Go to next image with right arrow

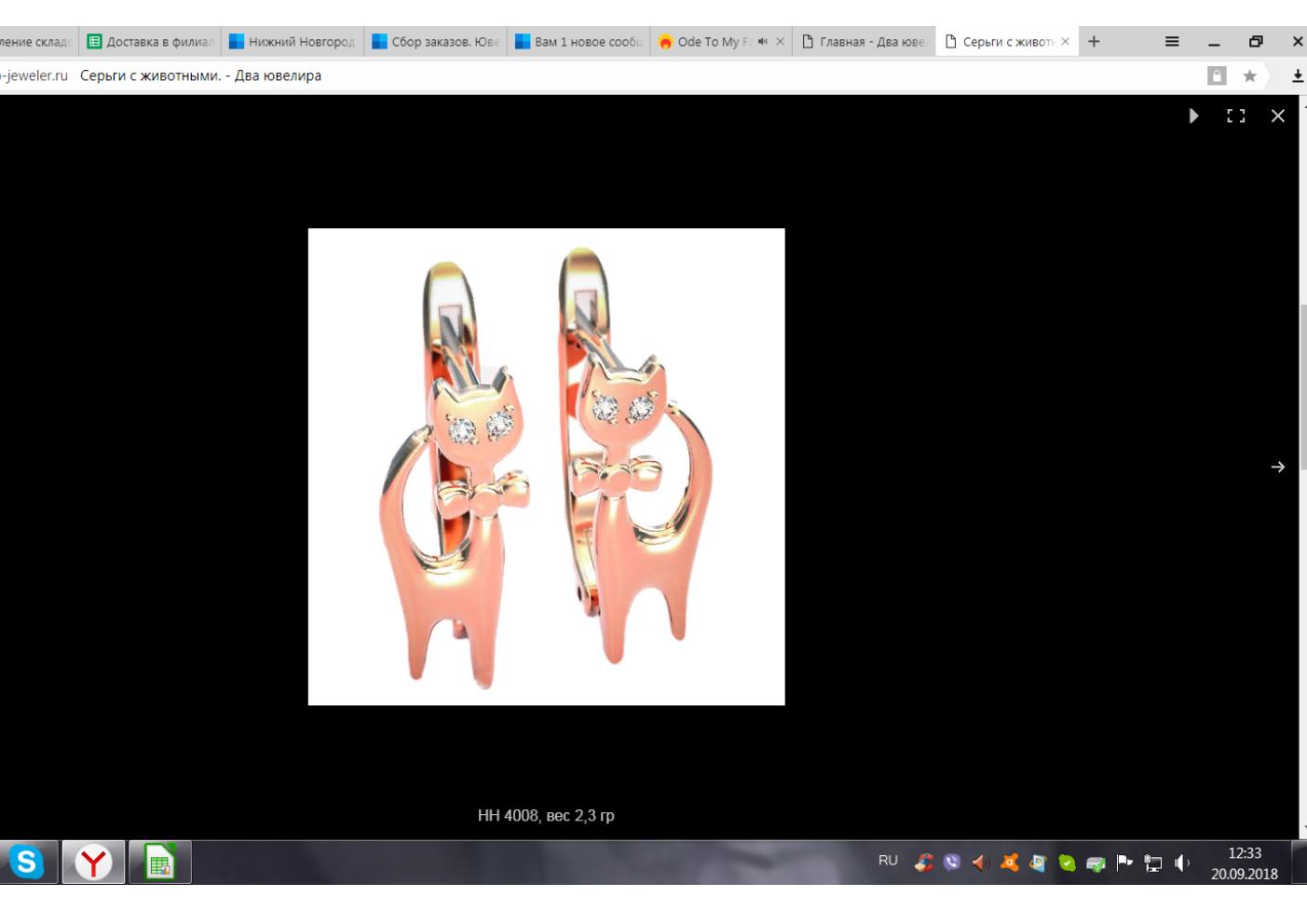point(1277,467)
